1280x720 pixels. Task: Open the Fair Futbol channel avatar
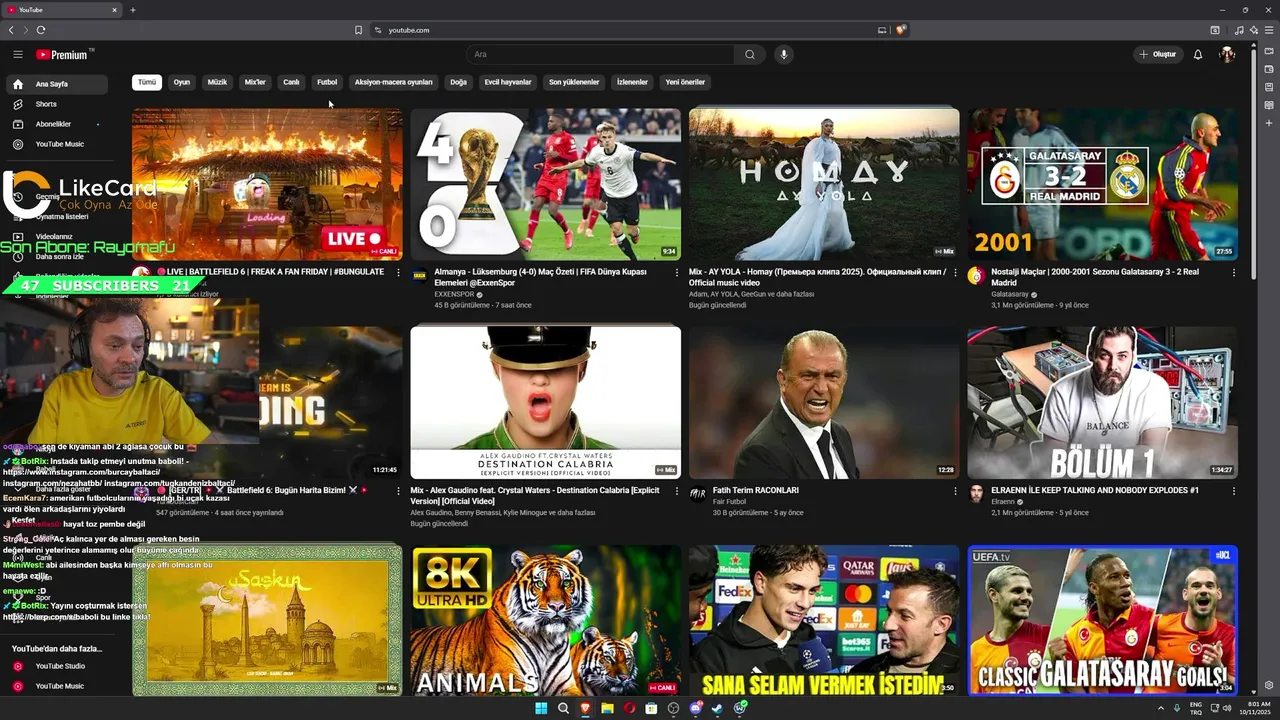[x=697, y=494]
